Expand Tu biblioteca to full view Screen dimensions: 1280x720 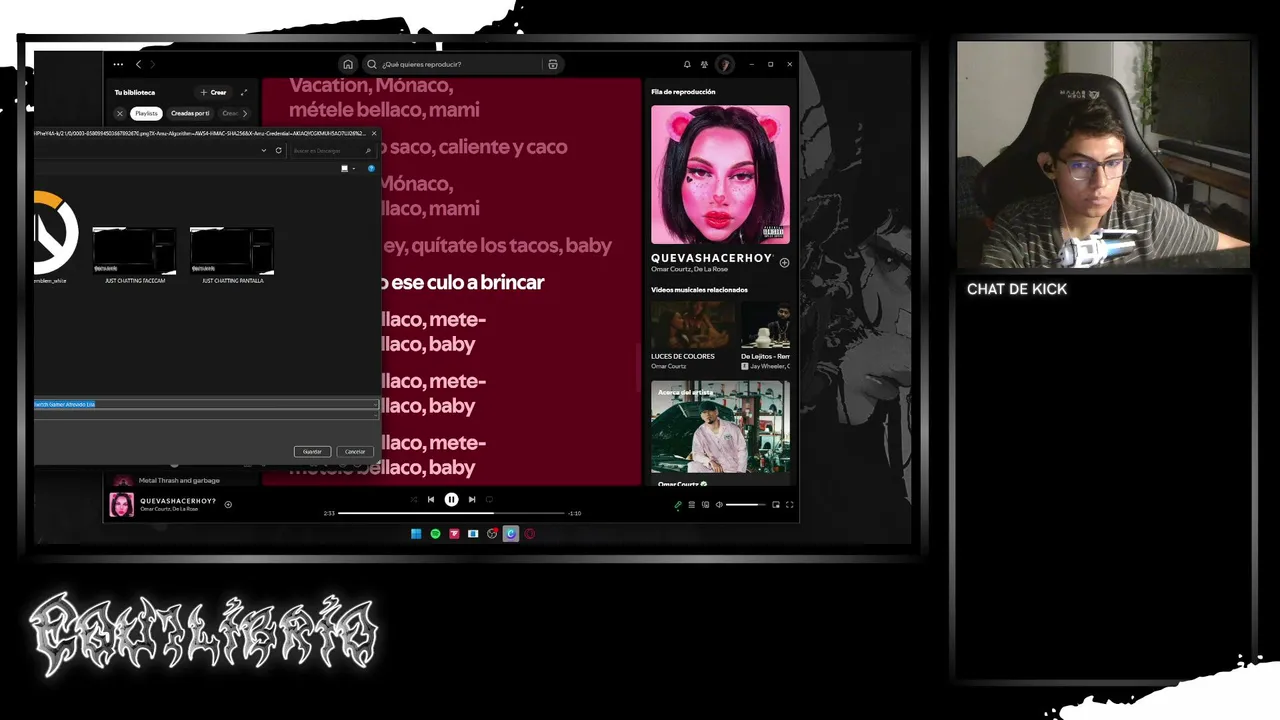(243, 92)
